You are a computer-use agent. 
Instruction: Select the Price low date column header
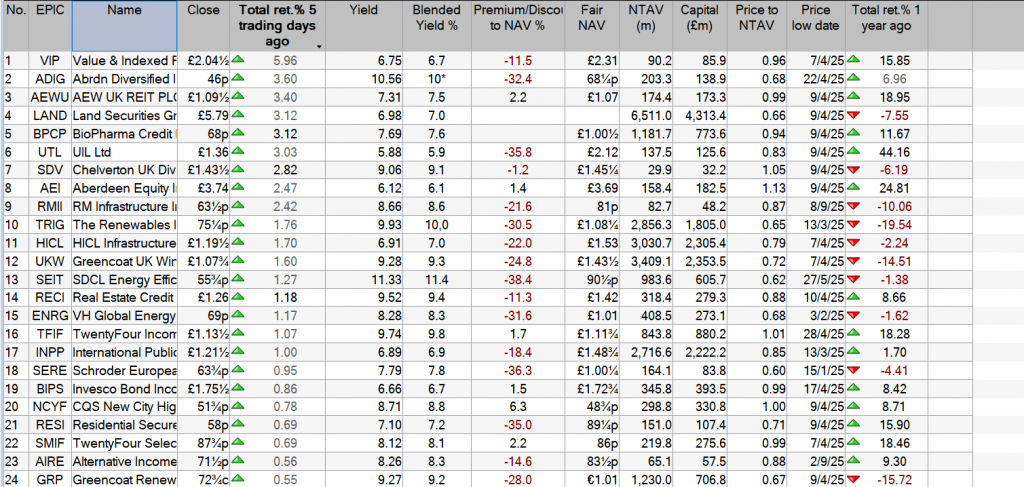pyautogui.click(x=816, y=27)
